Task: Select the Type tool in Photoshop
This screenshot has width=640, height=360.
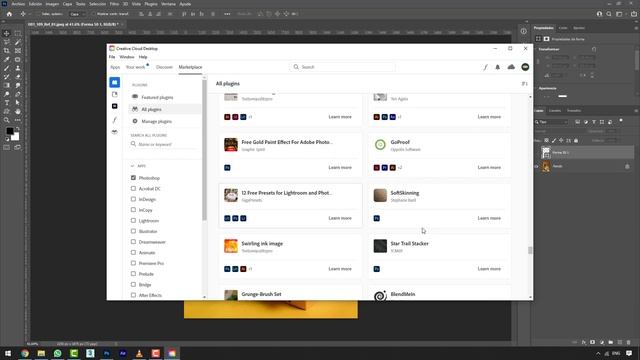Action: click(x=7, y=102)
